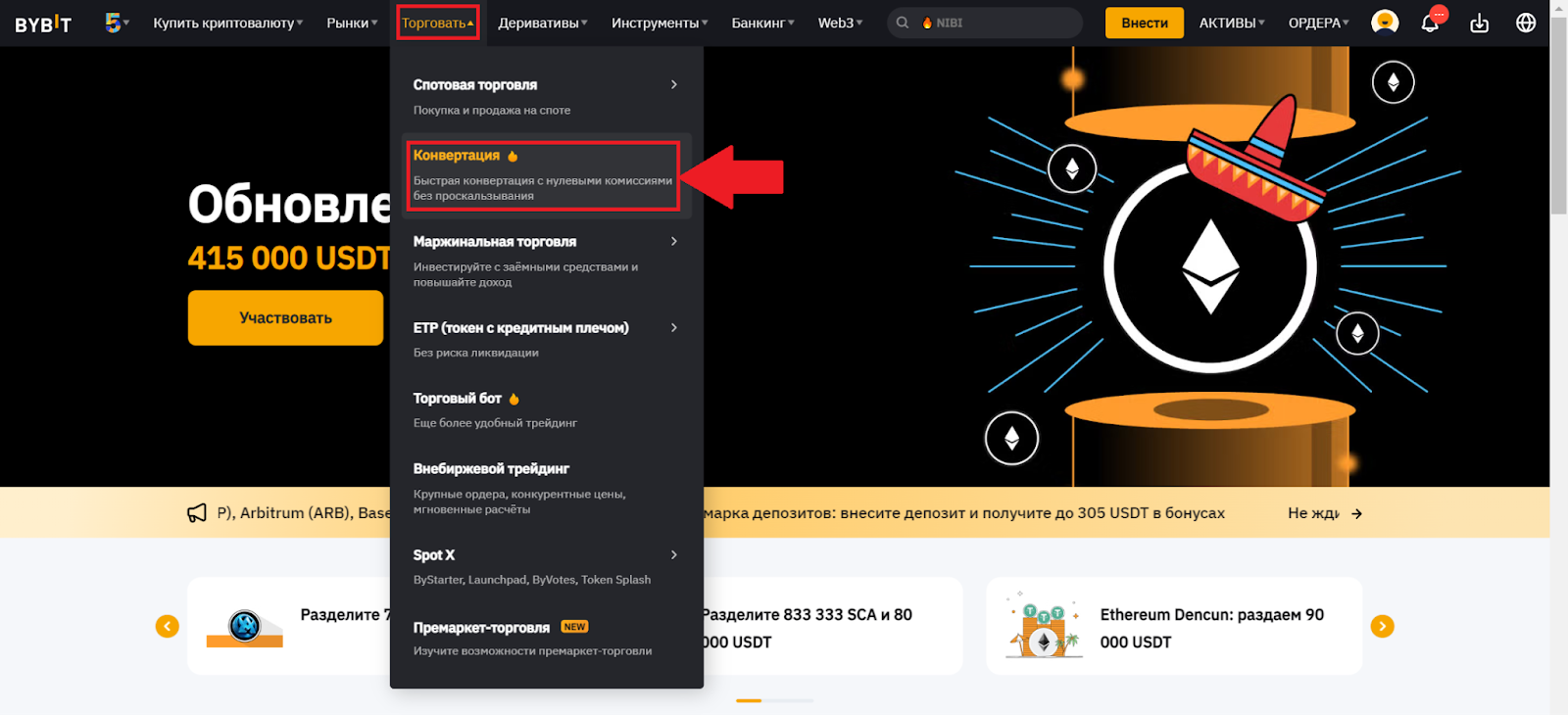The image size is (1568, 715).
Task: Open Премаркет-торговля menu entry
Action: (546, 639)
